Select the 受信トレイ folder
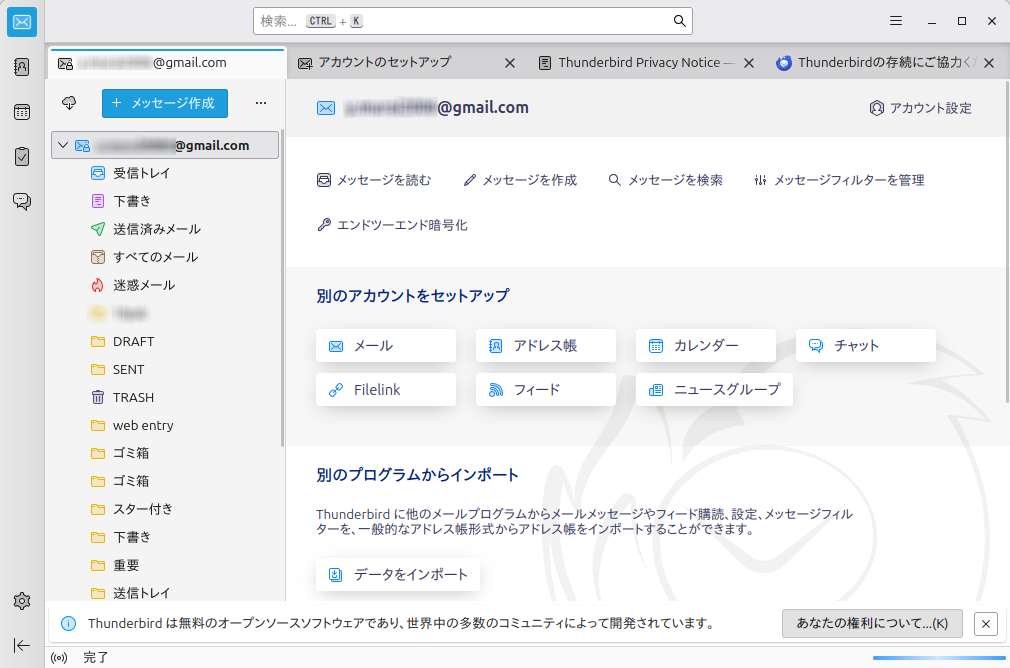Screen dimensions: 1010x668 coord(141,173)
